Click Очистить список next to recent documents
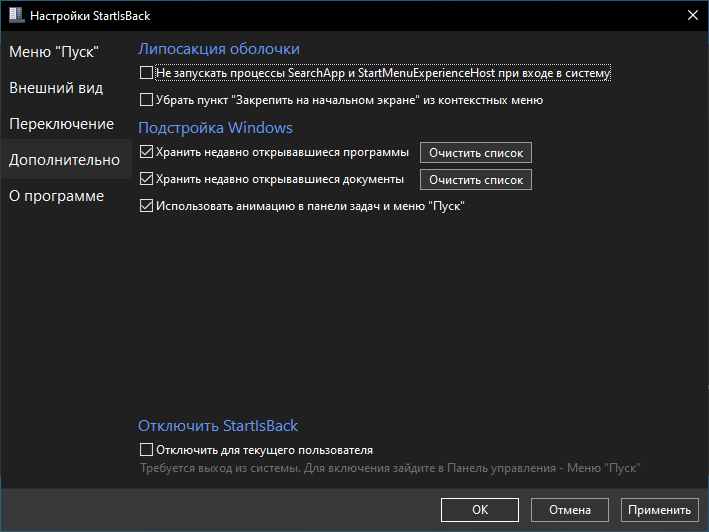This screenshot has width=709, height=532. [476, 180]
